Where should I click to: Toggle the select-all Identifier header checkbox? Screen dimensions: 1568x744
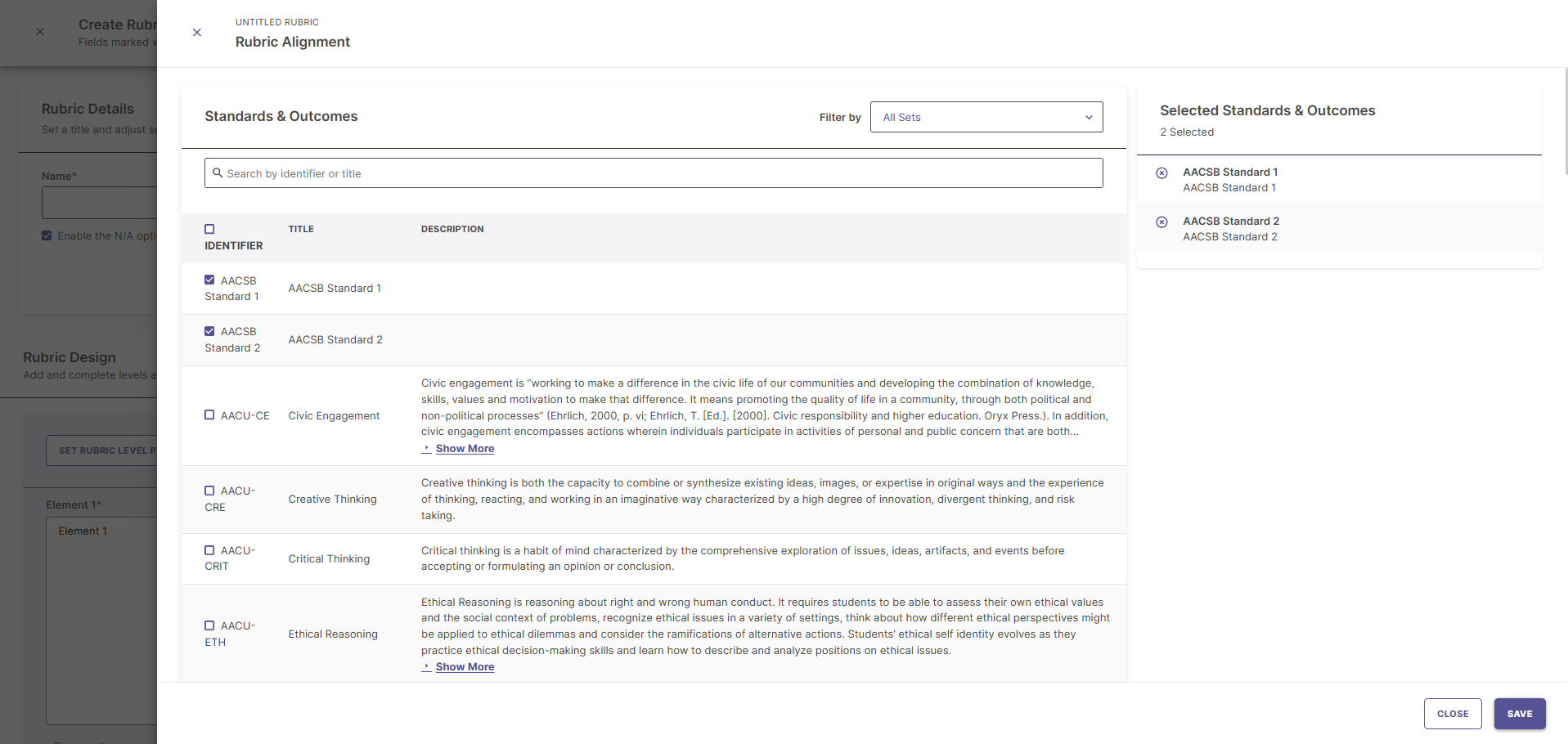click(209, 229)
